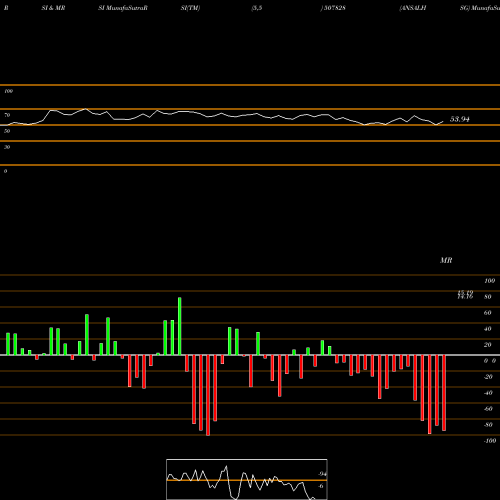Select the 'SI & MR' header text

click(53, 8)
